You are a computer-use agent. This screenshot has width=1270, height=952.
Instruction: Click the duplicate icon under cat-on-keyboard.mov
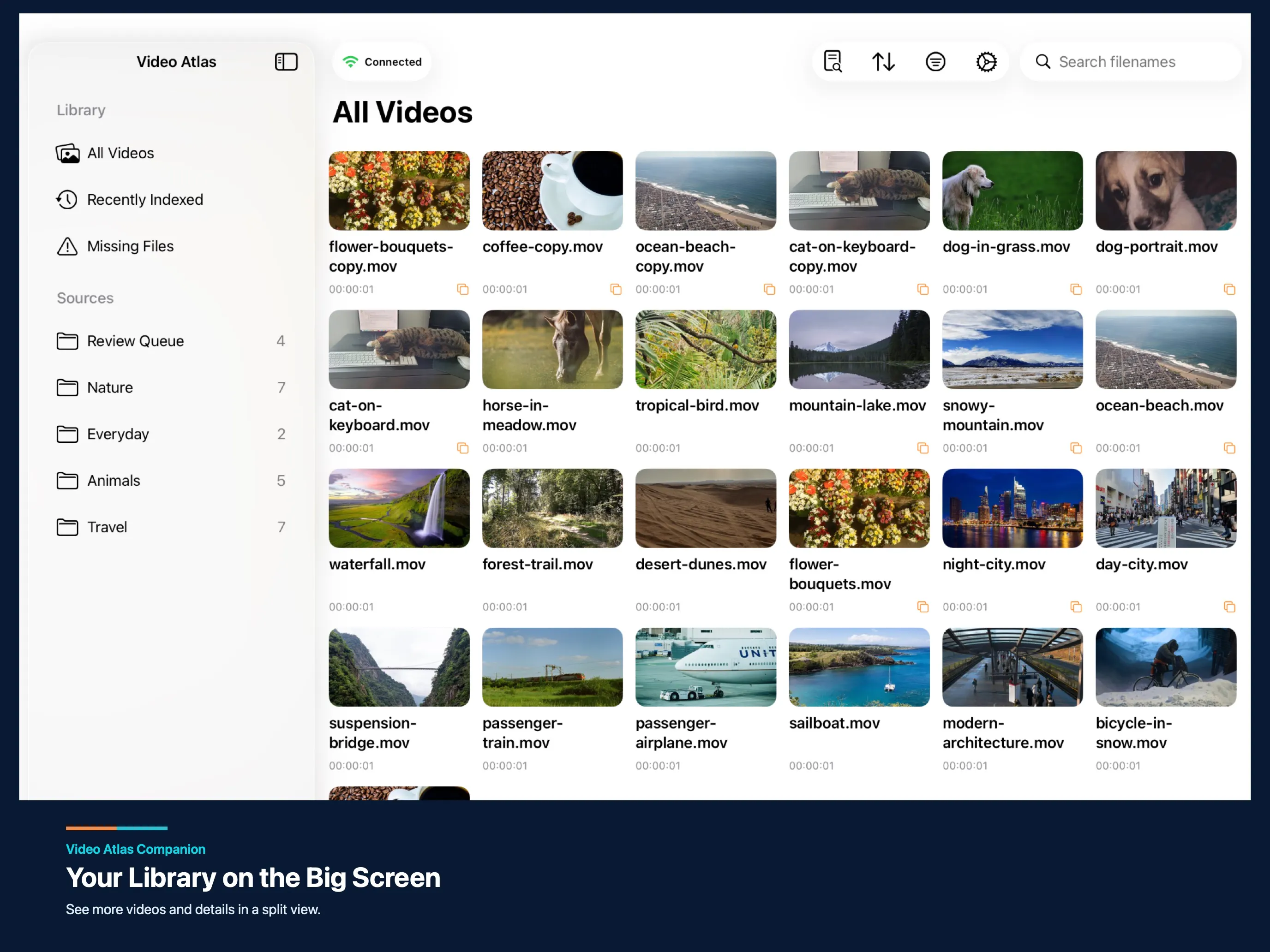point(463,448)
